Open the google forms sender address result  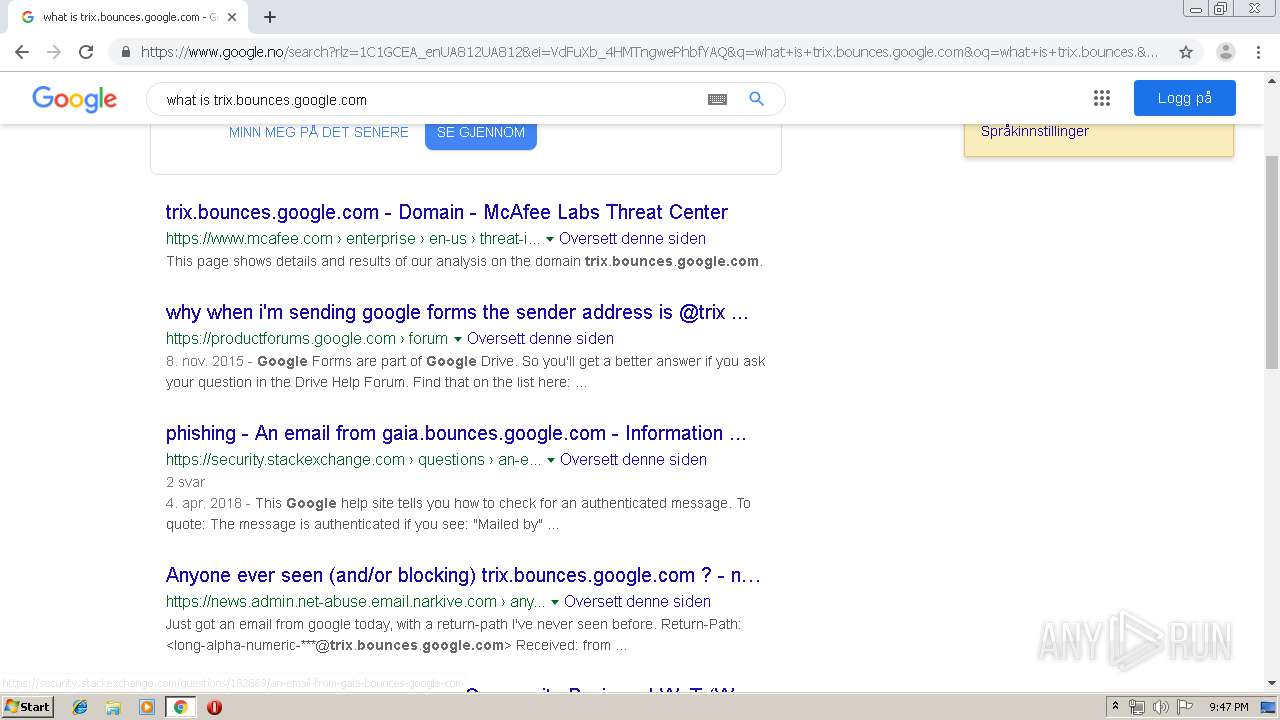pos(457,312)
